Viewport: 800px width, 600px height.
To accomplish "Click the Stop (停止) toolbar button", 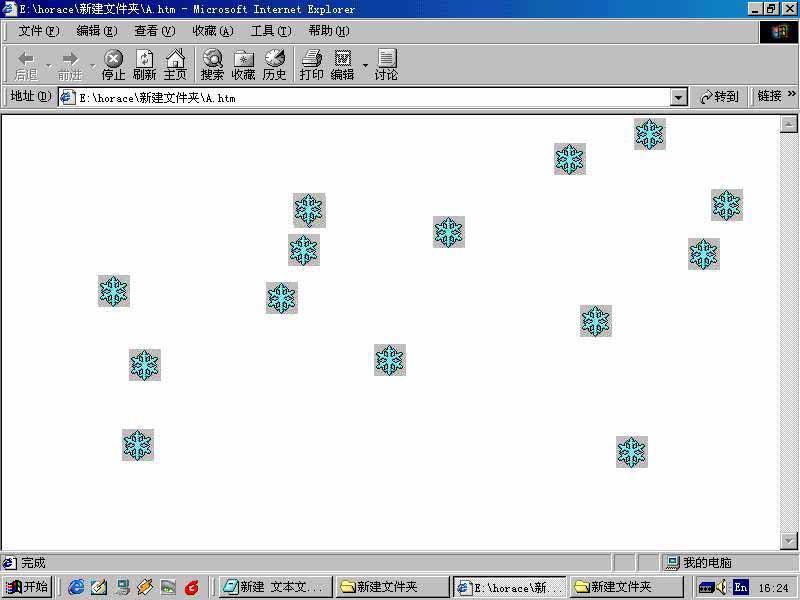I will click(x=113, y=65).
